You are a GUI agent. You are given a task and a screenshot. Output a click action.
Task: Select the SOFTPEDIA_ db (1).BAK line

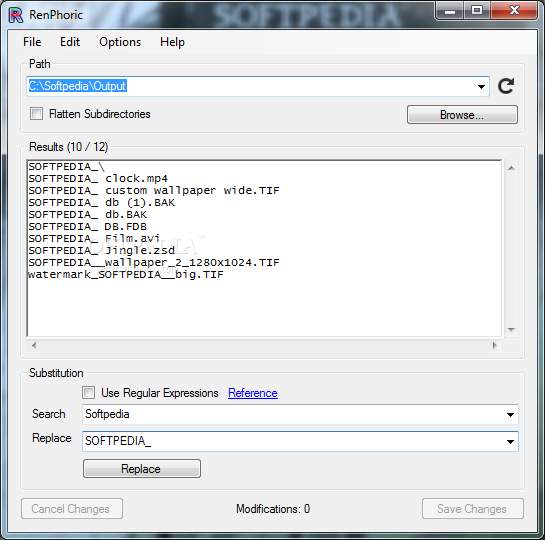[x=101, y=203]
